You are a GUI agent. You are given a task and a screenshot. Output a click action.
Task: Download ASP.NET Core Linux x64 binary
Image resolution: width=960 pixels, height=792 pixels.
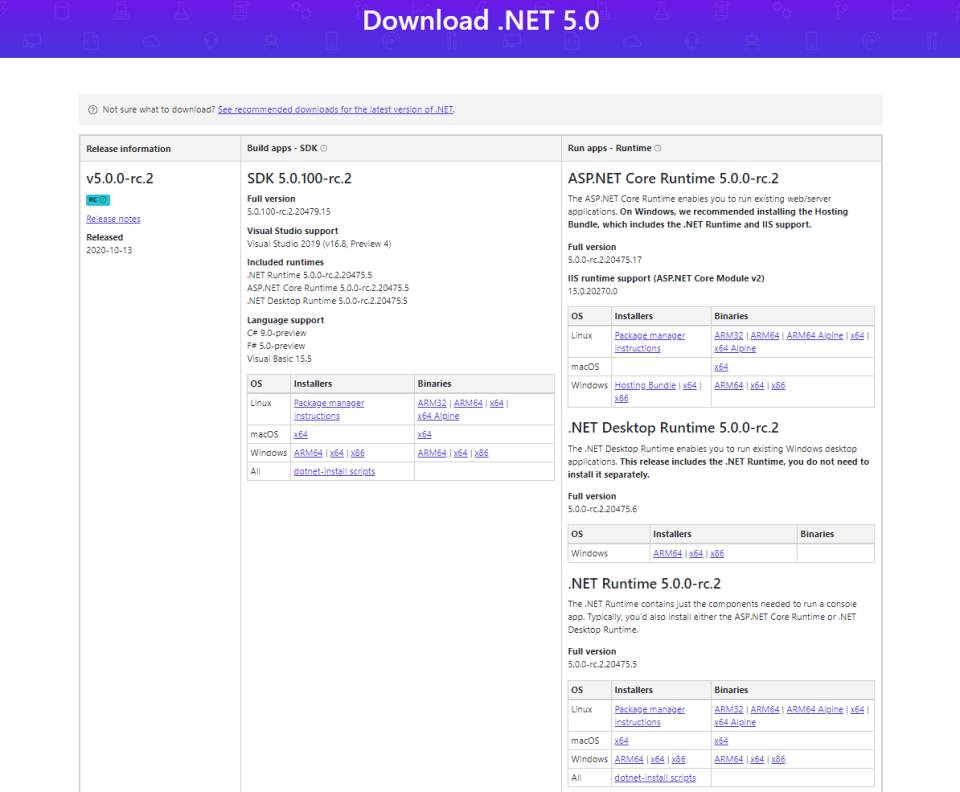(x=857, y=336)
